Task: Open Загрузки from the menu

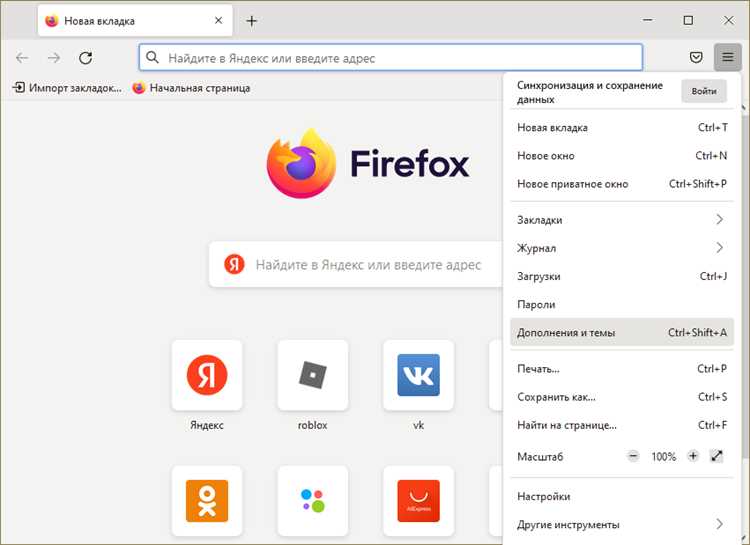Action: point(622,276)
